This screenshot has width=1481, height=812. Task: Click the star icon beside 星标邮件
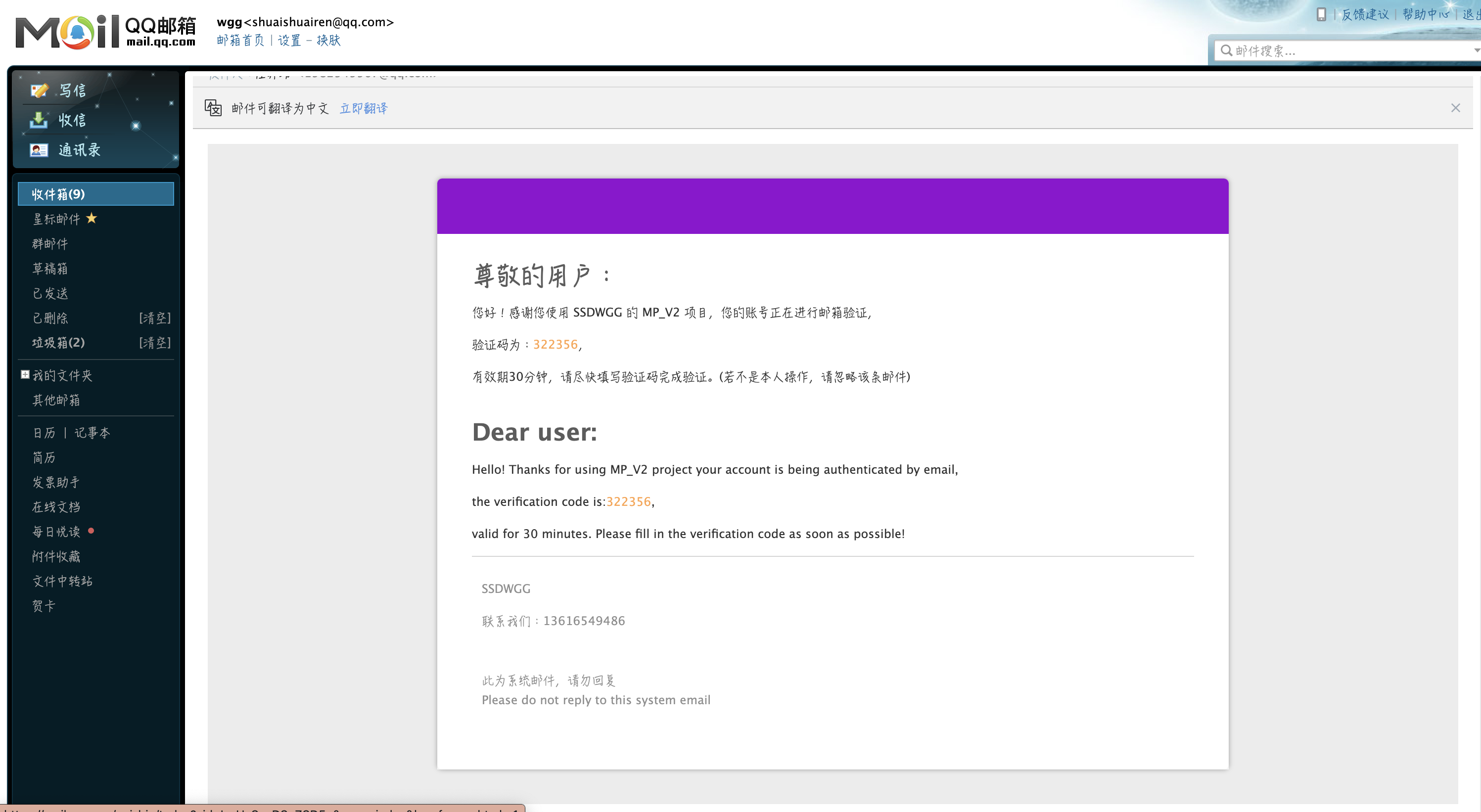point(92,219)
